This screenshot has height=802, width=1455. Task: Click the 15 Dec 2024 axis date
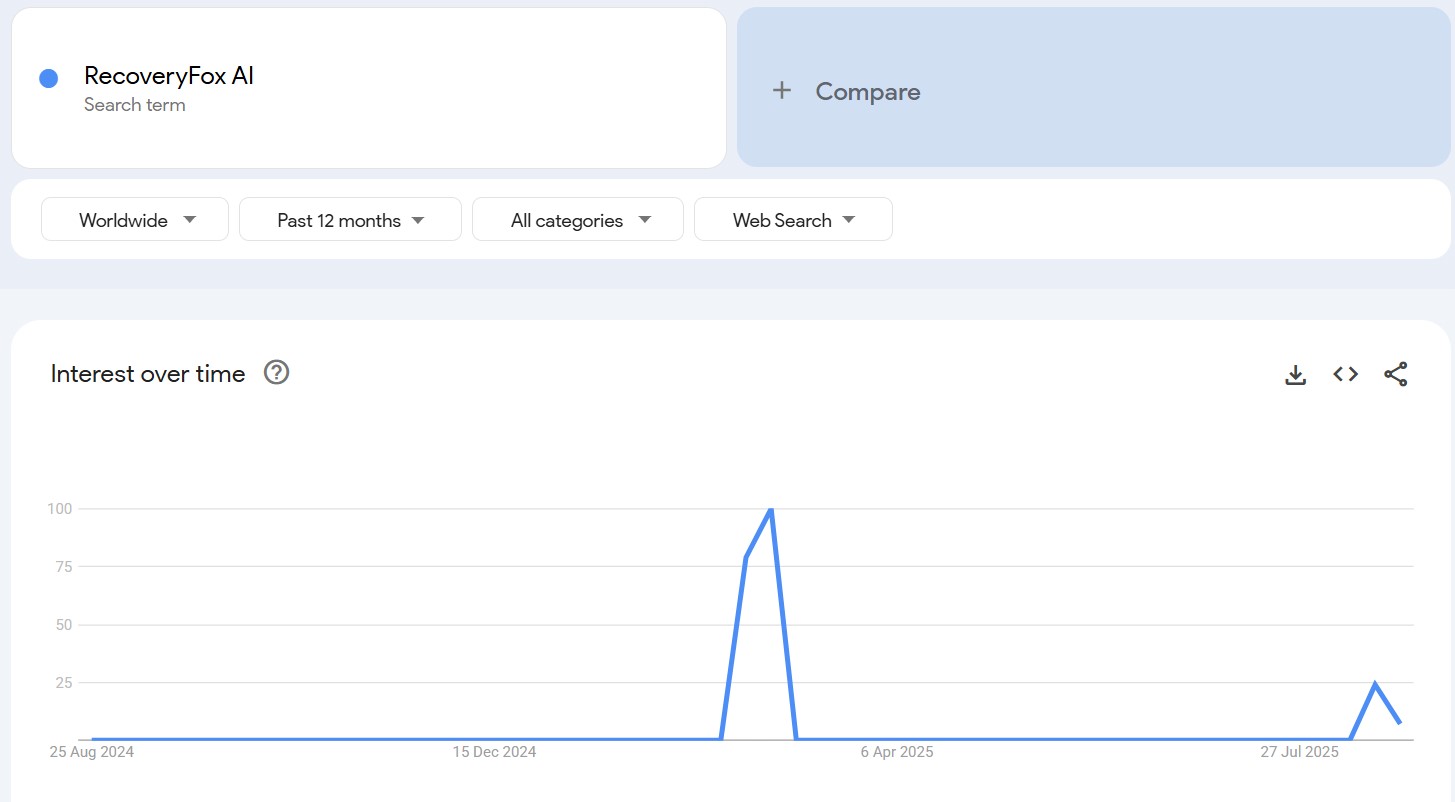494,752
